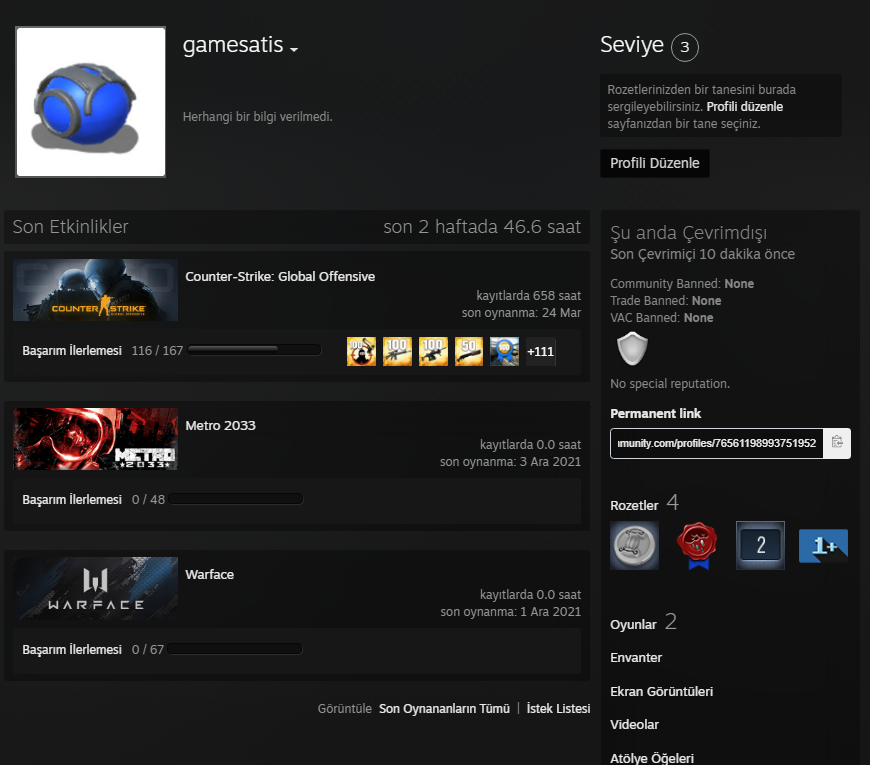
Task: Click the Profili Düzenle button
Action: tap(655, 163)
